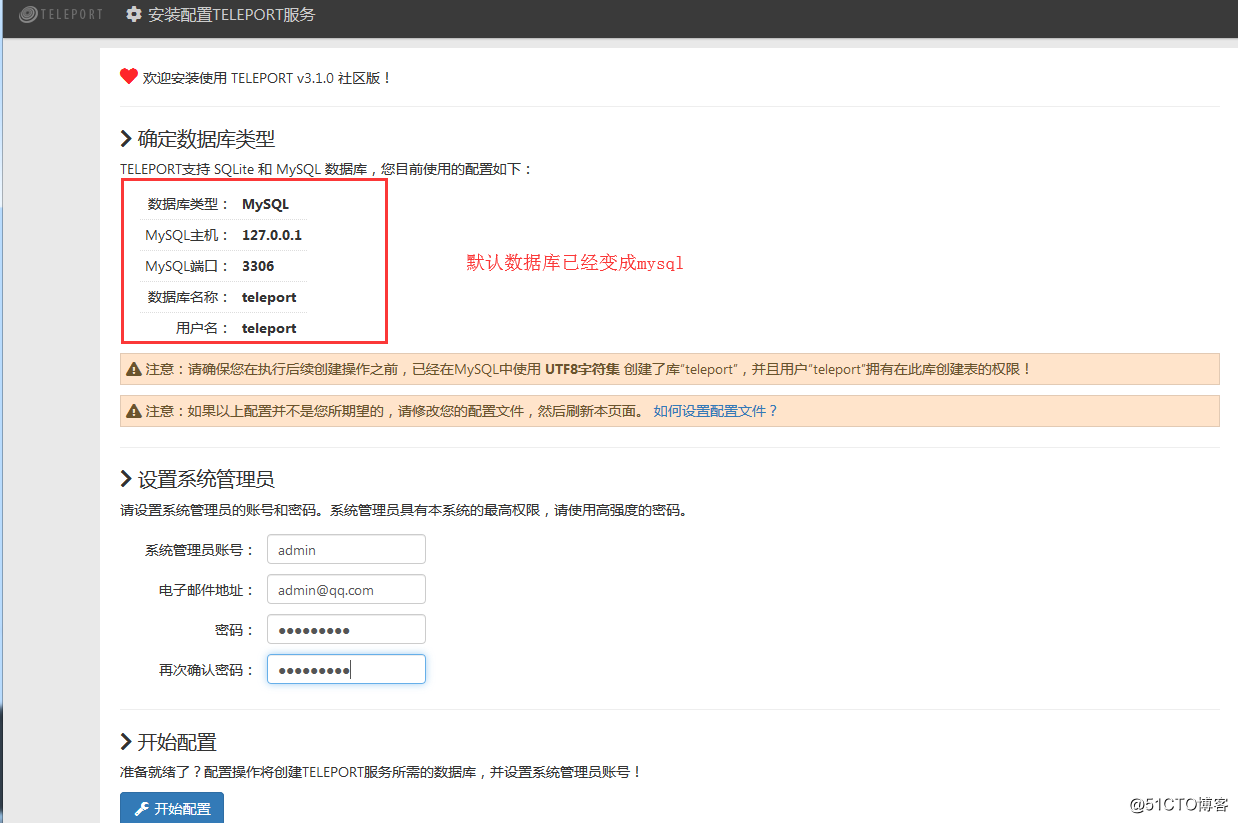Viewport: 1238px width, 823px height.
Task: Focus the 系统管理员账号 input field
Action: pos(346,549)
